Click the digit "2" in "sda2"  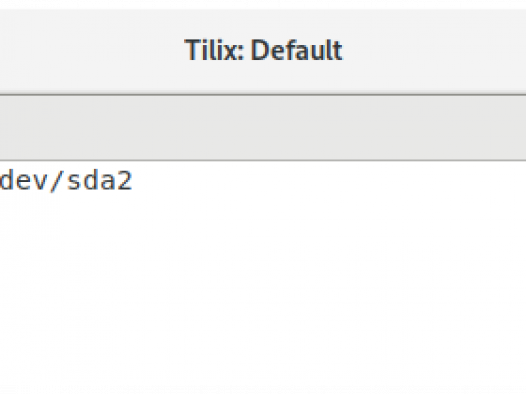point(124,181)
